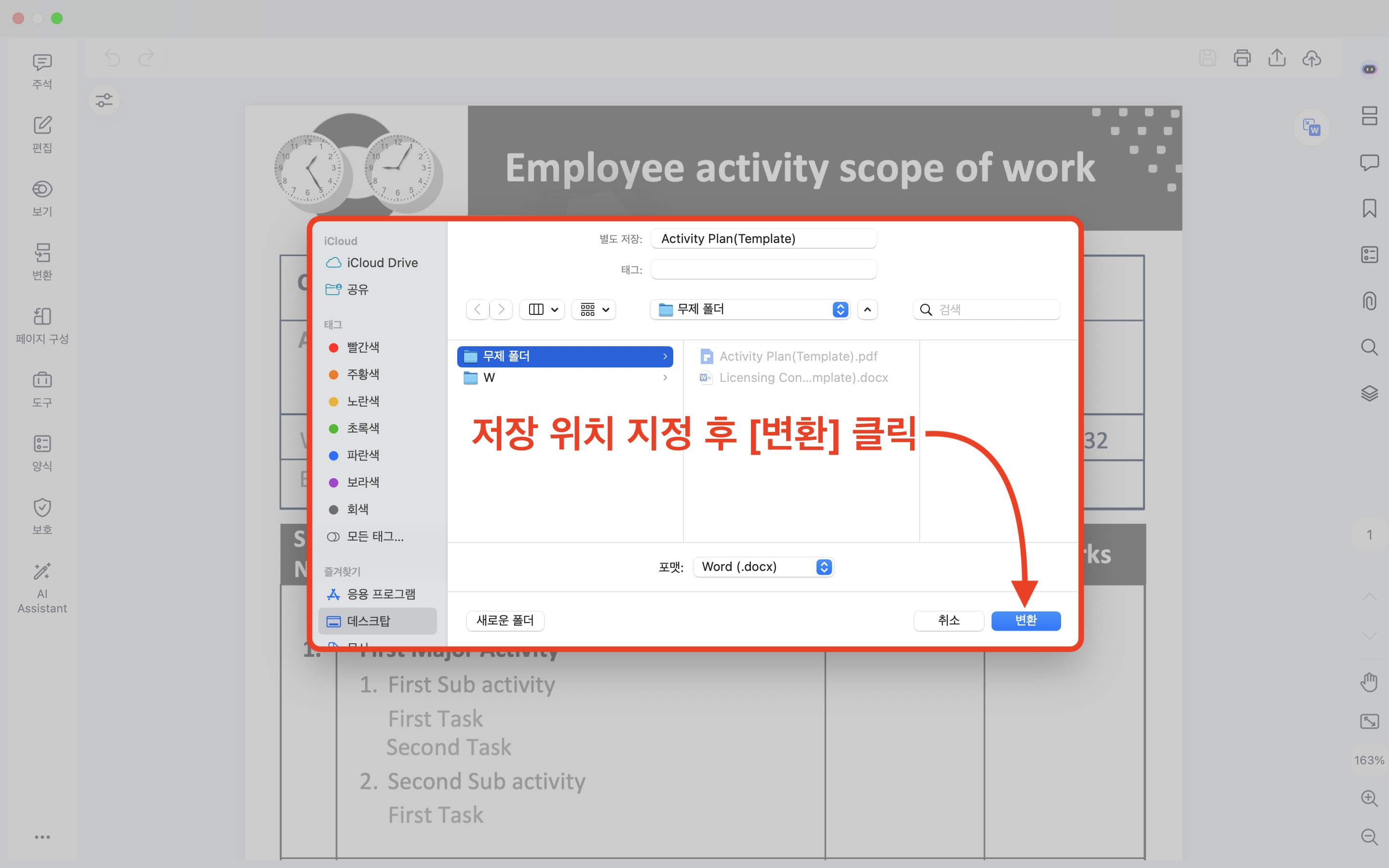Open the bookmark panel icon on right
This screenshot has height=868, width=1389.
click(x=1369, y=208)
